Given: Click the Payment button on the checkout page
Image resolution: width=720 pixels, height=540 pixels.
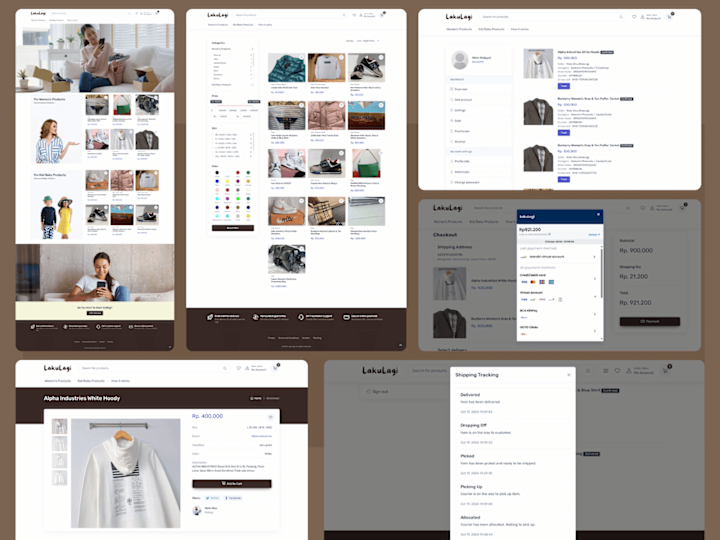Looking at the screenshot, I should pos(650,321).
